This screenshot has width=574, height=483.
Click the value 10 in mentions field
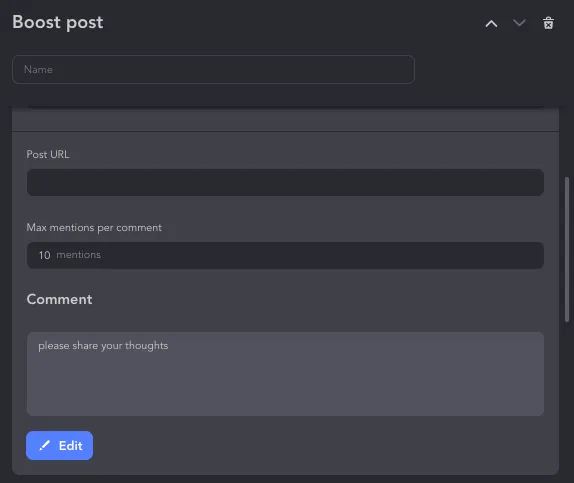44,255
